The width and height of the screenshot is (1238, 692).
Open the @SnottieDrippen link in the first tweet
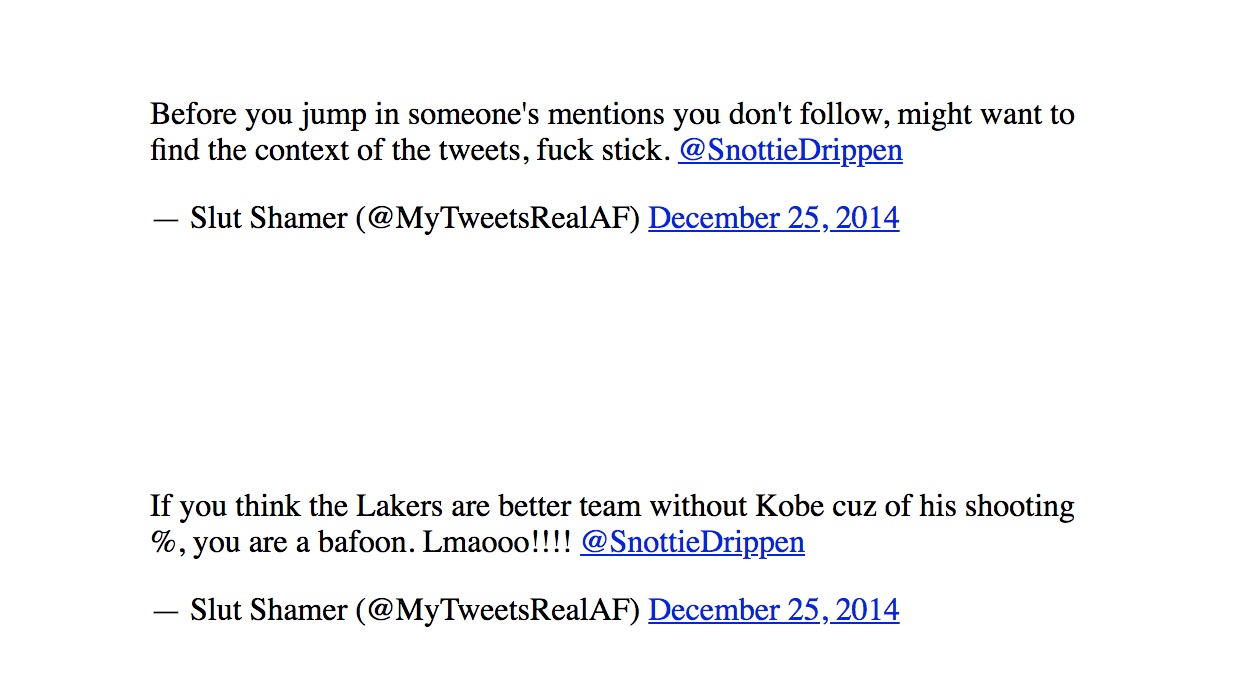790,151
